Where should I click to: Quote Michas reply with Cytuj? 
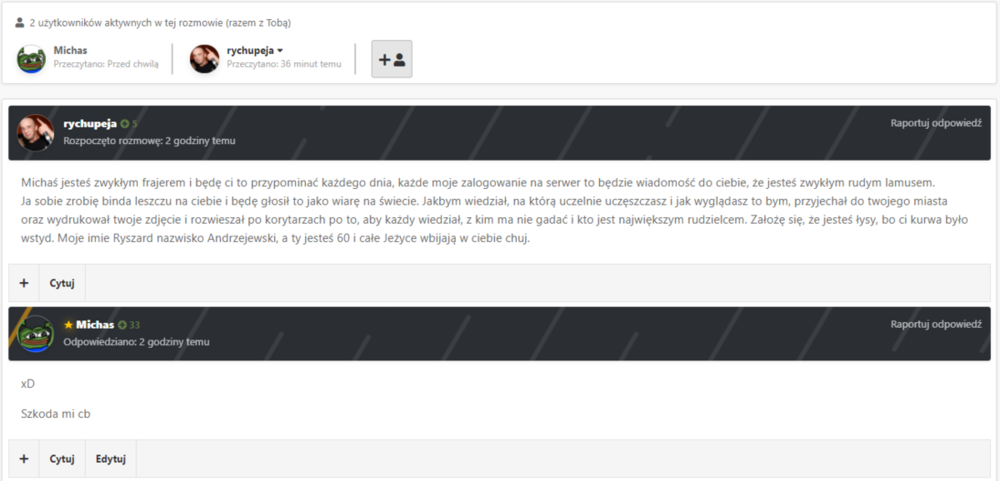tap(62, 459)
